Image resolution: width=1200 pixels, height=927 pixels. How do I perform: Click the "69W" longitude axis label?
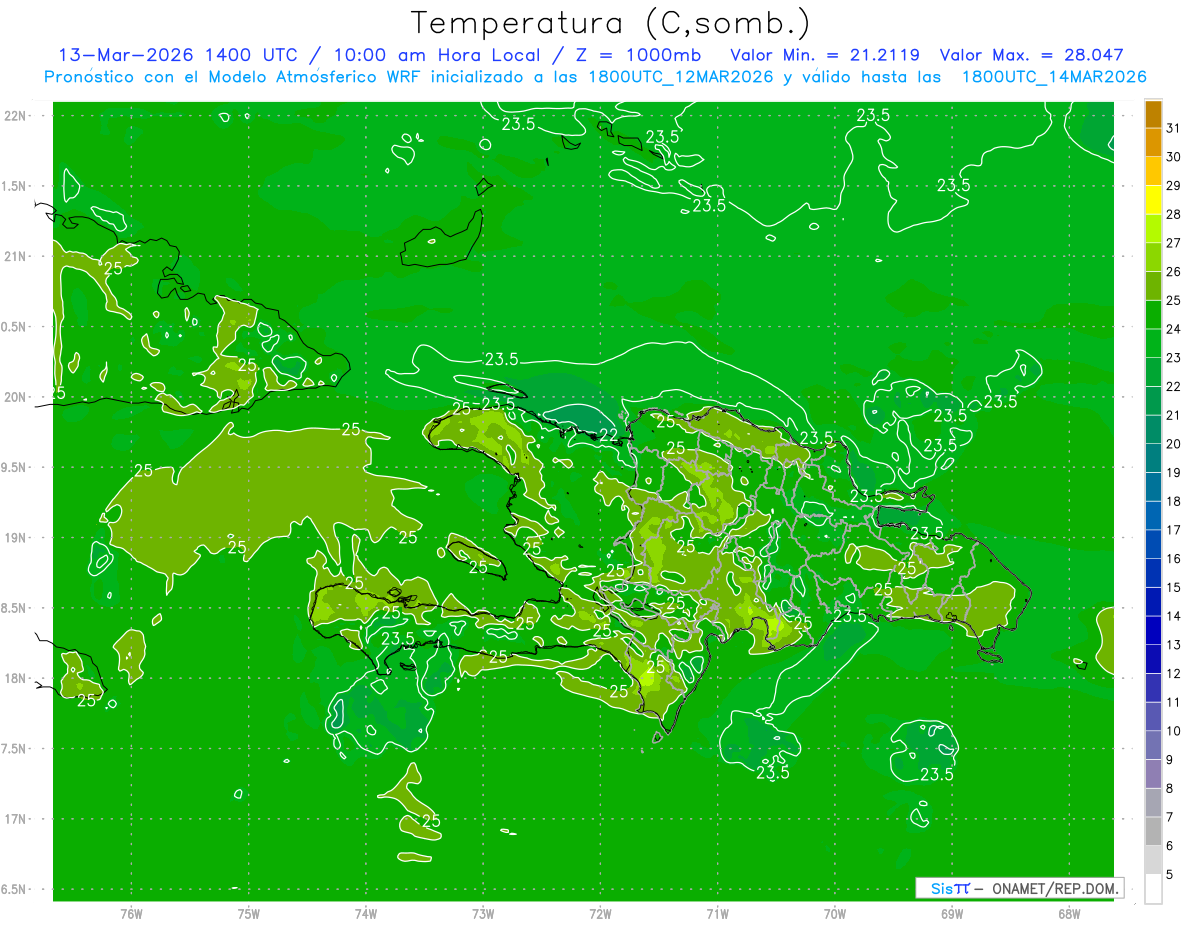pyautogui.click(x=952, y=913)
